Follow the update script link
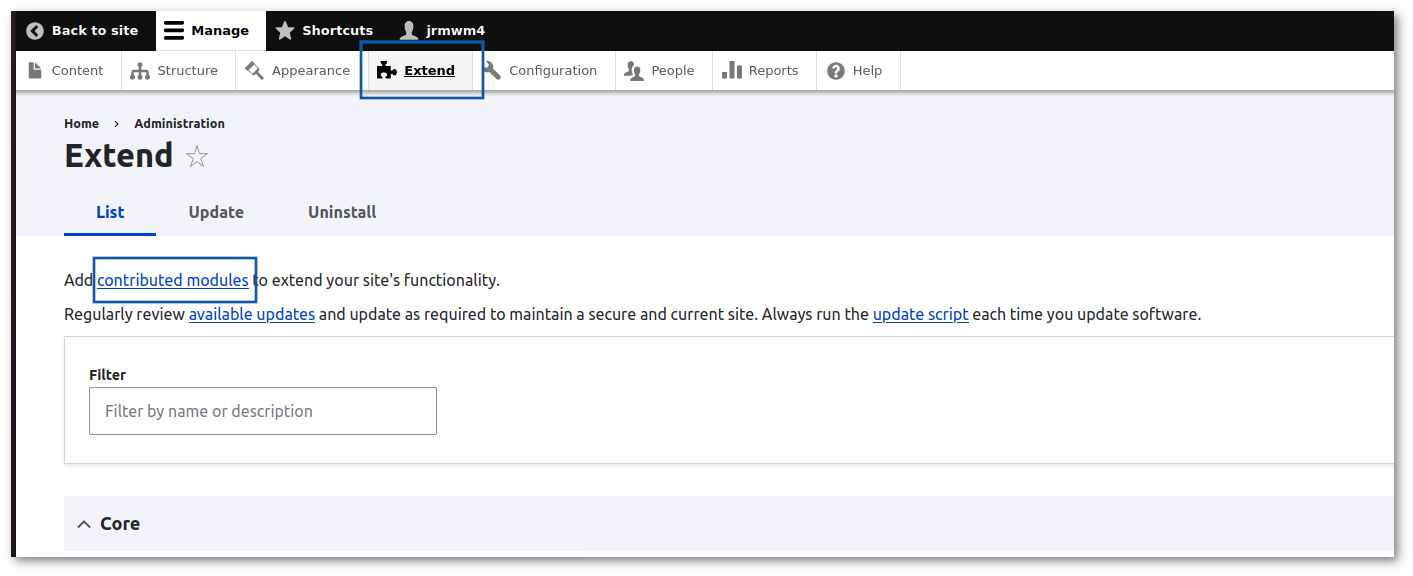This screenshot has width=1413, height=576. click(x=921, y=314)
